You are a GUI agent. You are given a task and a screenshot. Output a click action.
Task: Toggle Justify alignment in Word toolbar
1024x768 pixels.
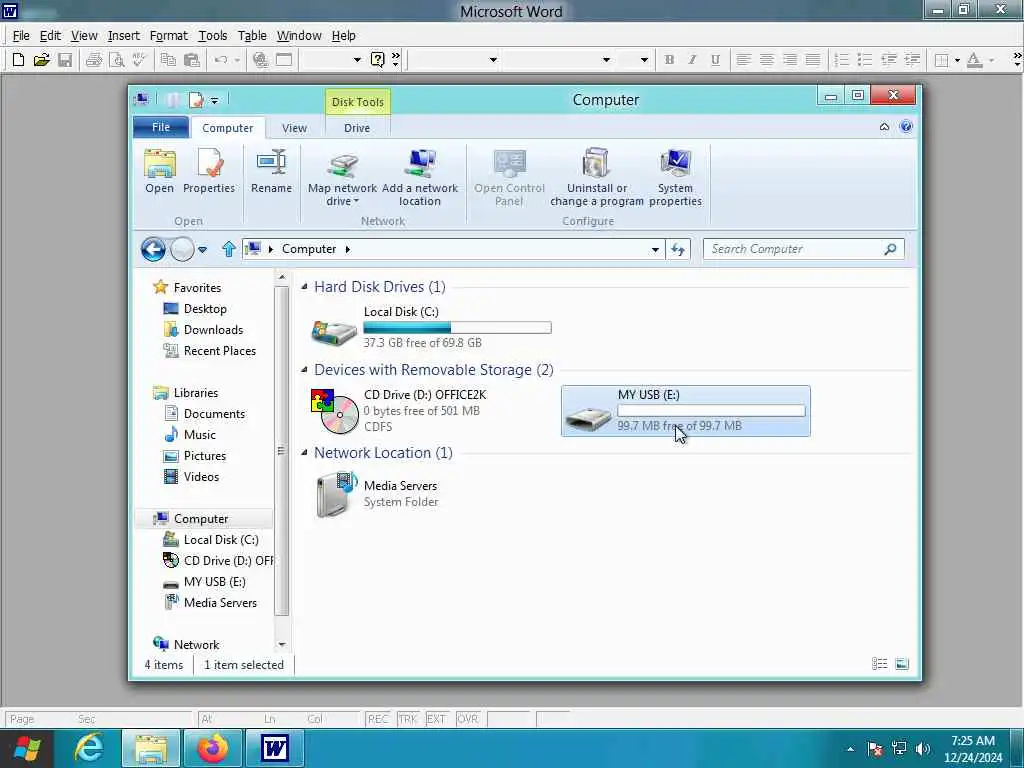click(x=812, y=60)
